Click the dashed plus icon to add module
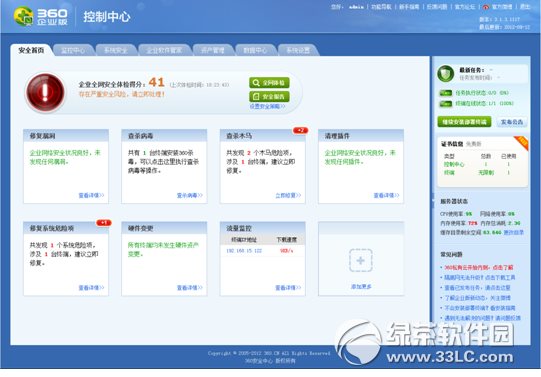This screenshot has height=377, width=541. coord(360,260)
